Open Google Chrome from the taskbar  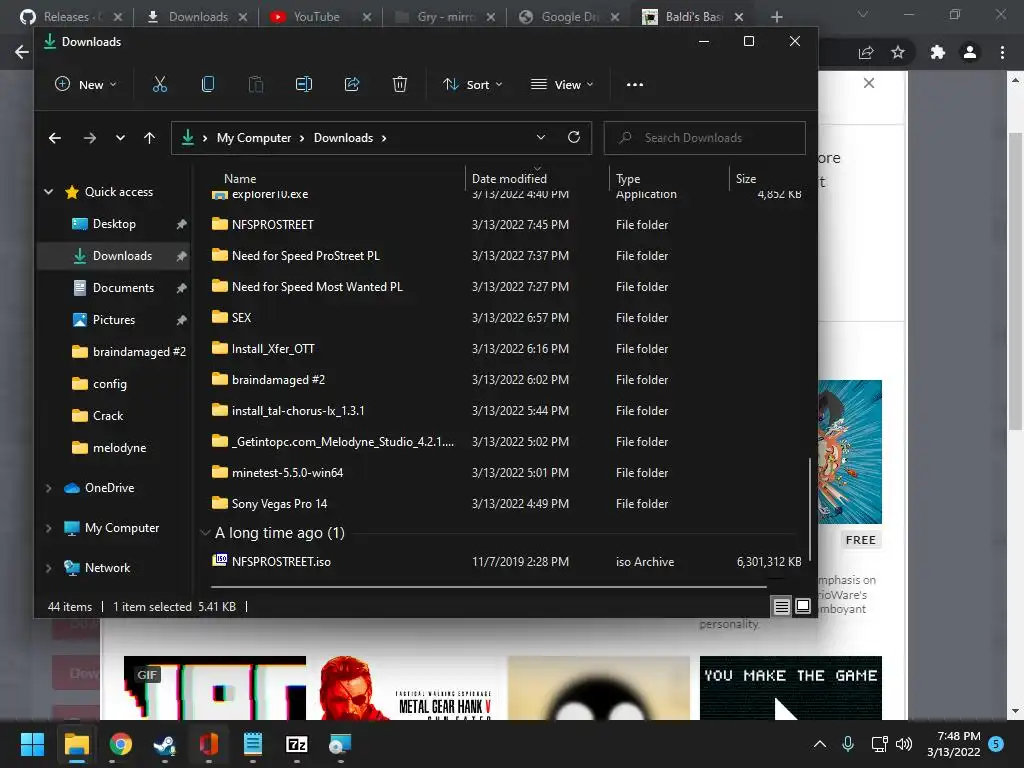[x=121, y=744]
